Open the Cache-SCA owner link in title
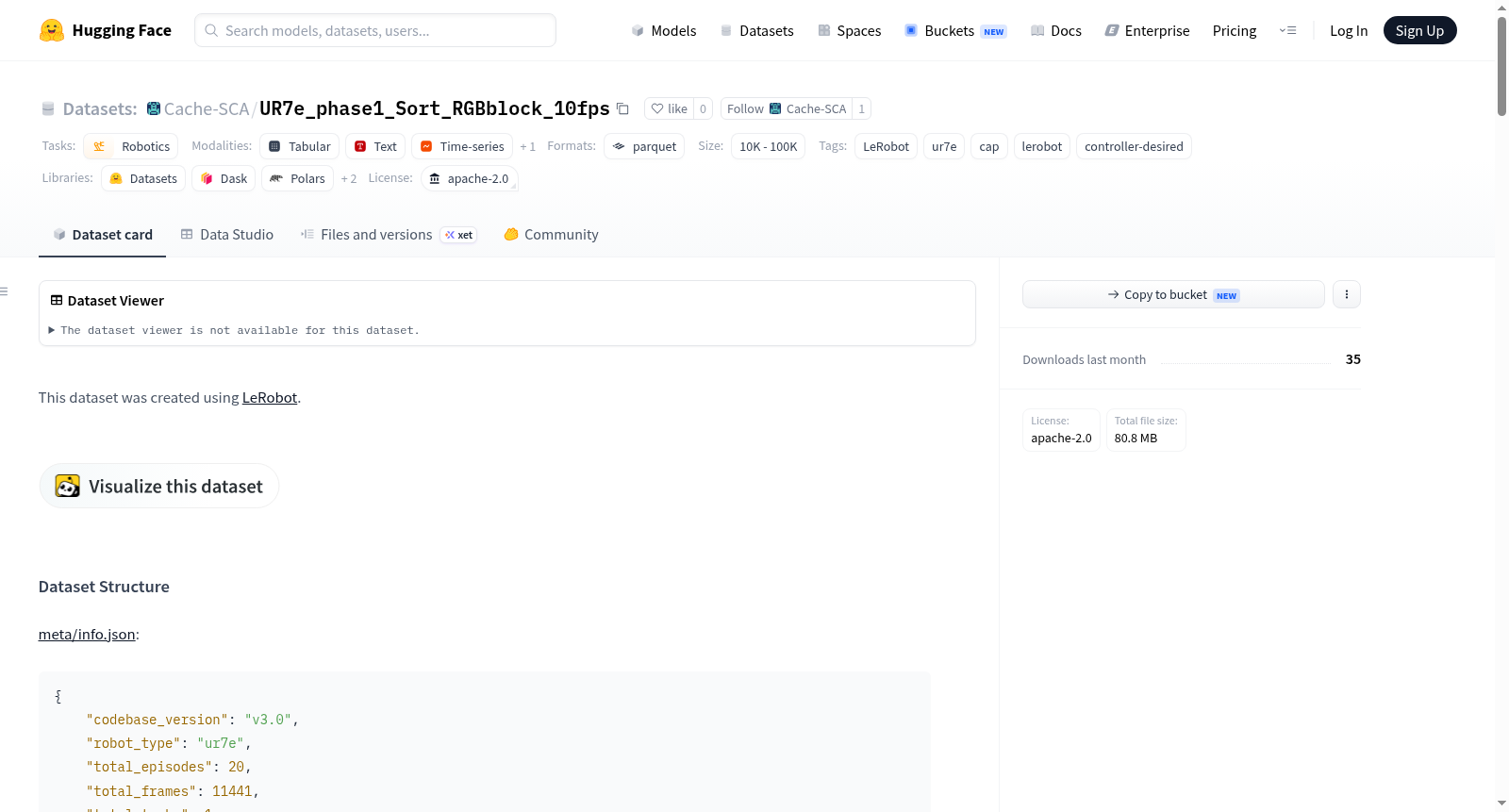 click(207, 108)
